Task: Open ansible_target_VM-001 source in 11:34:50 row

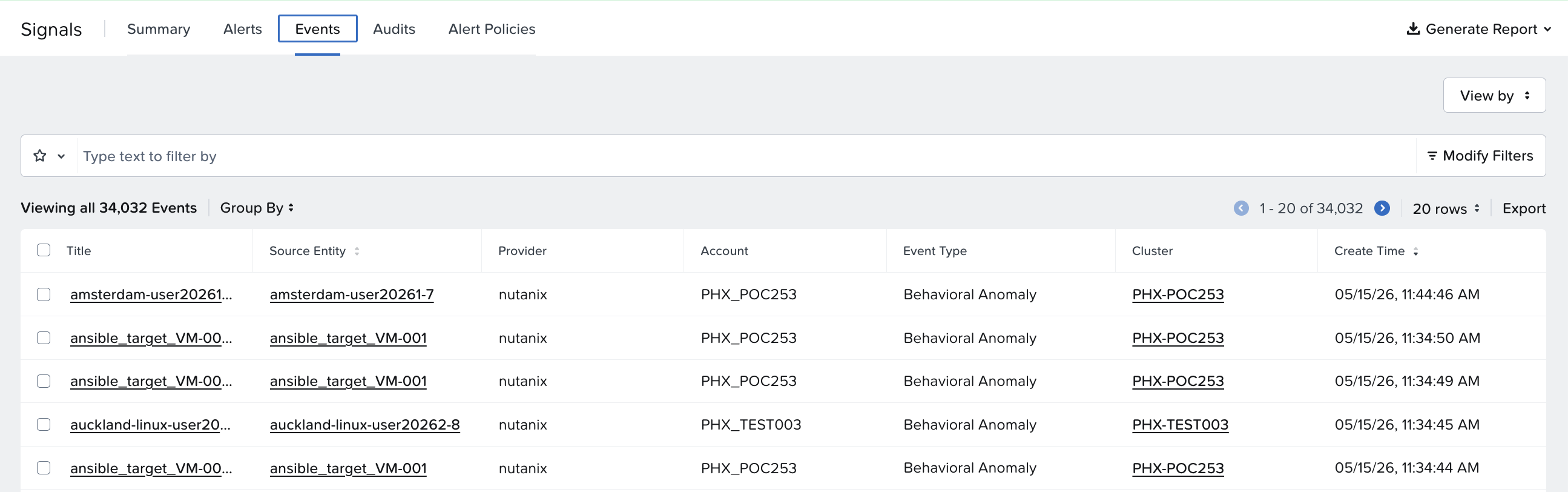Action: pos(348,338)
